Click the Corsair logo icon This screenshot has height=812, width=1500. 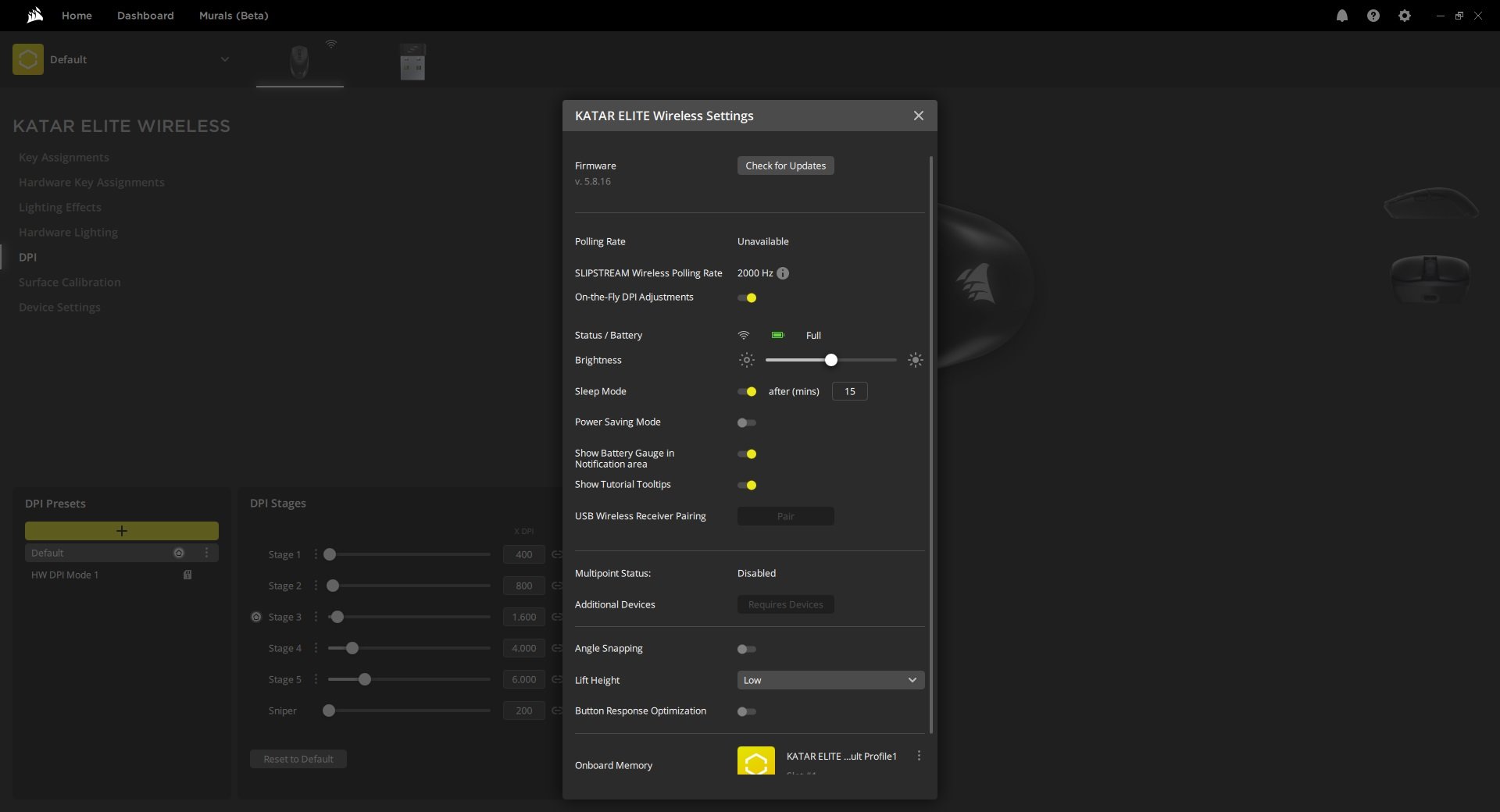pos(34,16)
